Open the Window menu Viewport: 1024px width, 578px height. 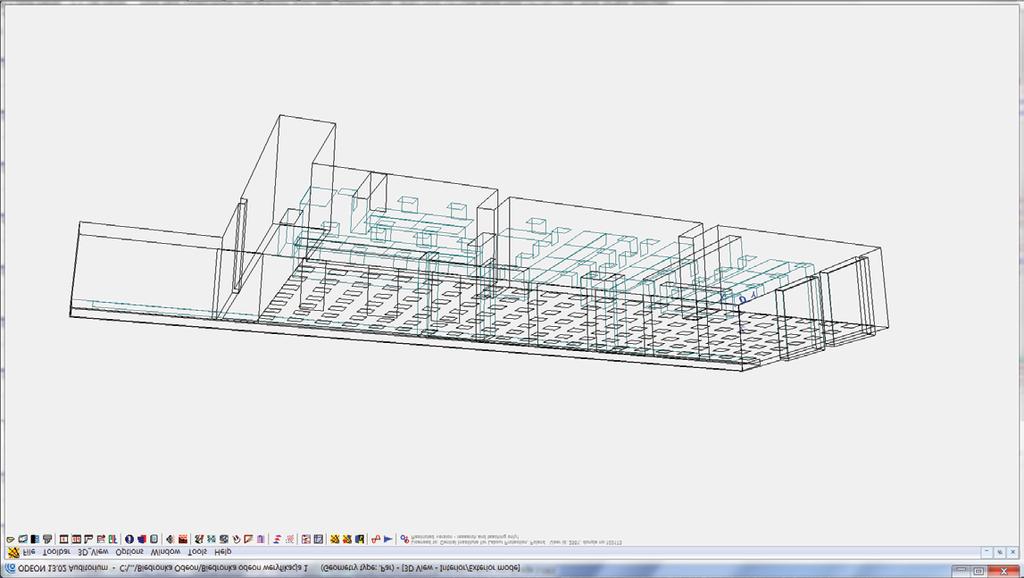click(166, 553)
